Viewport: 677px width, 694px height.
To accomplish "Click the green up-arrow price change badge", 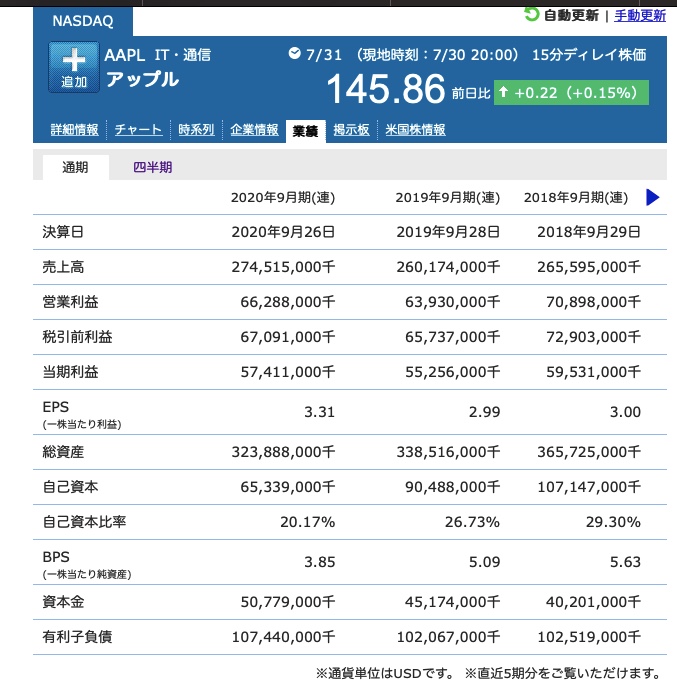I will (571, 93).
